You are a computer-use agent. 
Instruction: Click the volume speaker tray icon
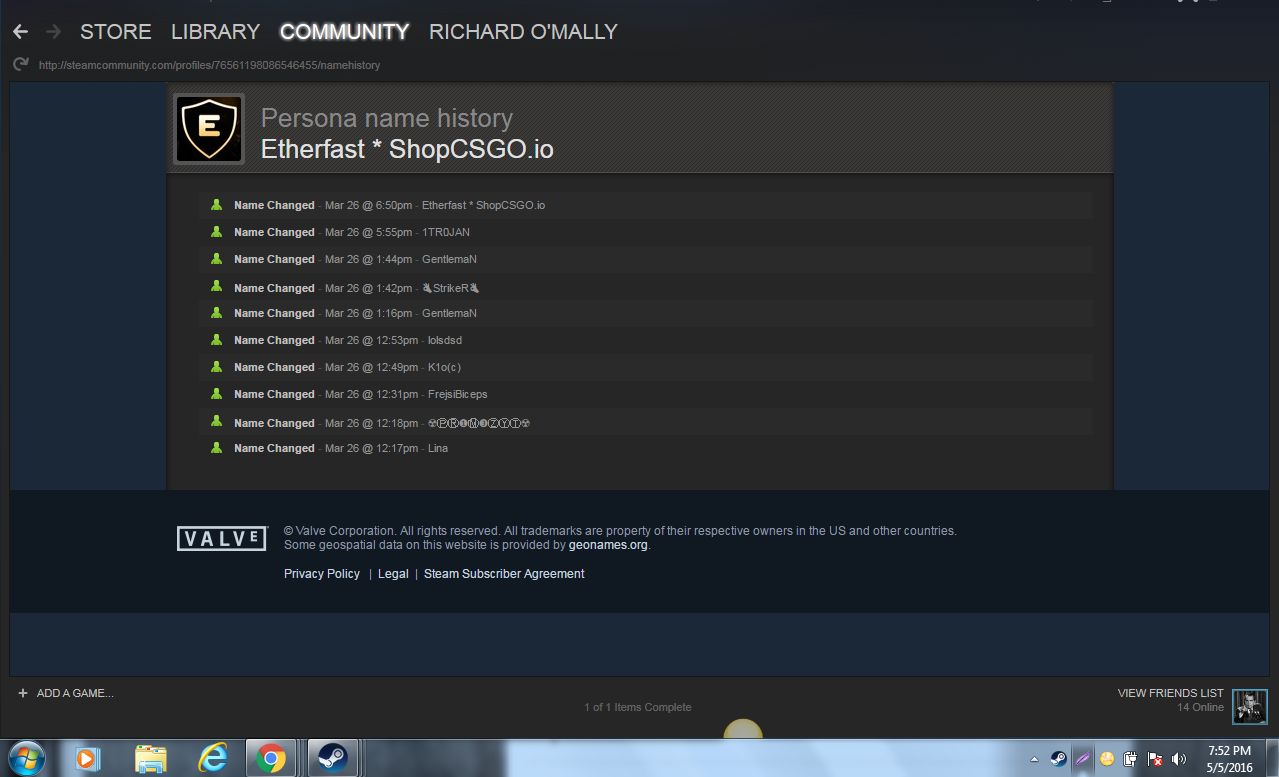coord(1180,759)
